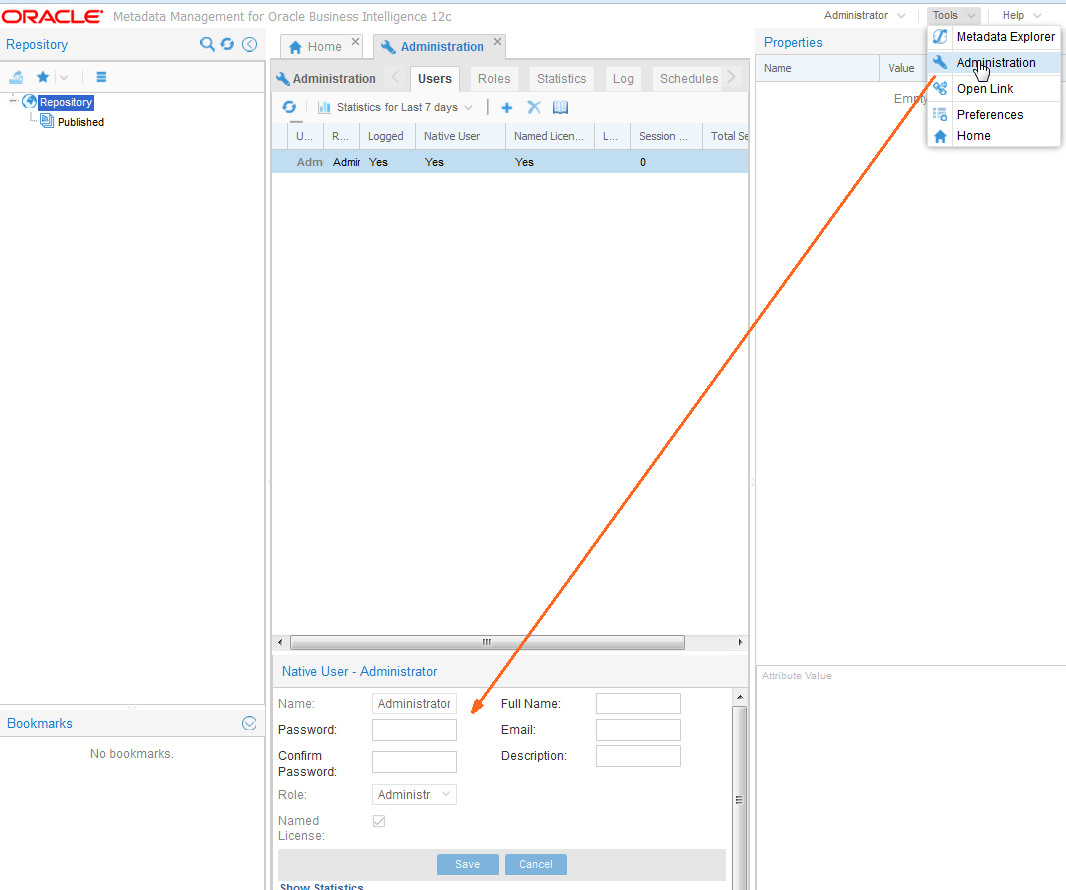Image resolution: width=1066 pixels, height=890 pixels.
Task: Select the Published tree item
Action: pos(80,122)
